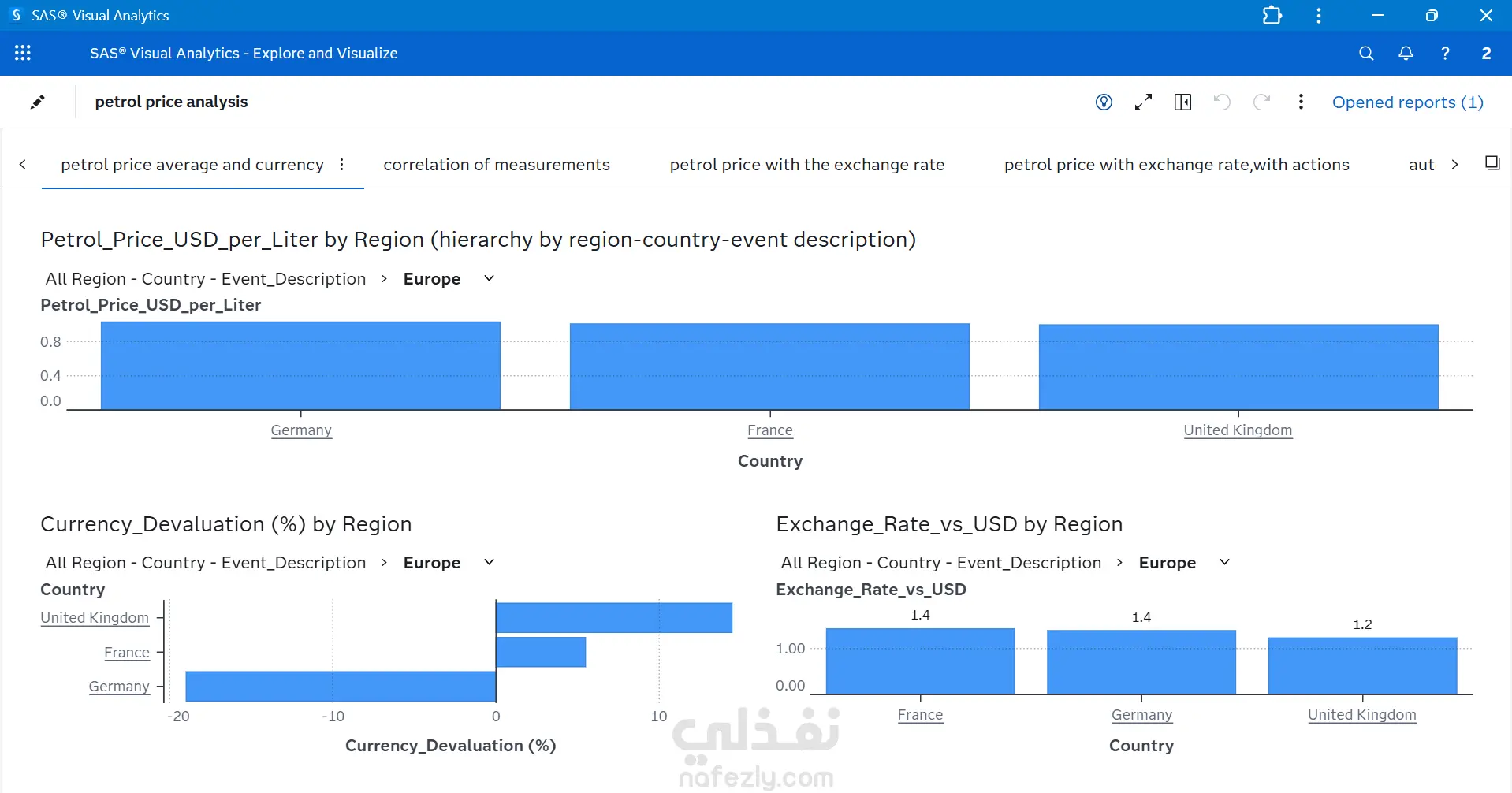Switch to correlation of measurements tab

pos(497,165)
